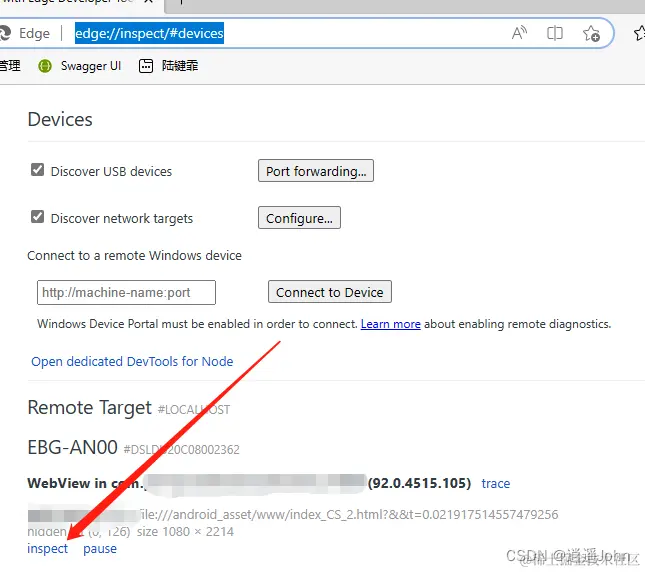
Task: Add this page to favorites star icon
Action: 591,33
